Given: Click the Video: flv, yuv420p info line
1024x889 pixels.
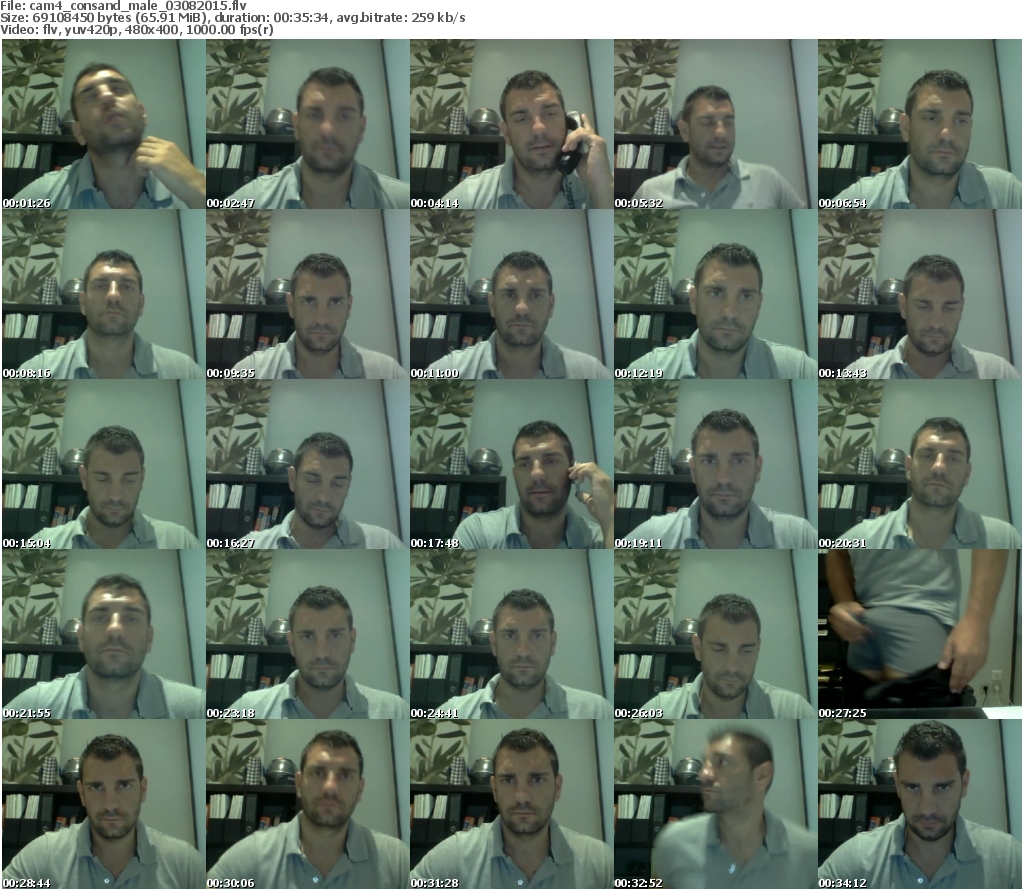Looking at the screenshot, I should coord(136,29).
